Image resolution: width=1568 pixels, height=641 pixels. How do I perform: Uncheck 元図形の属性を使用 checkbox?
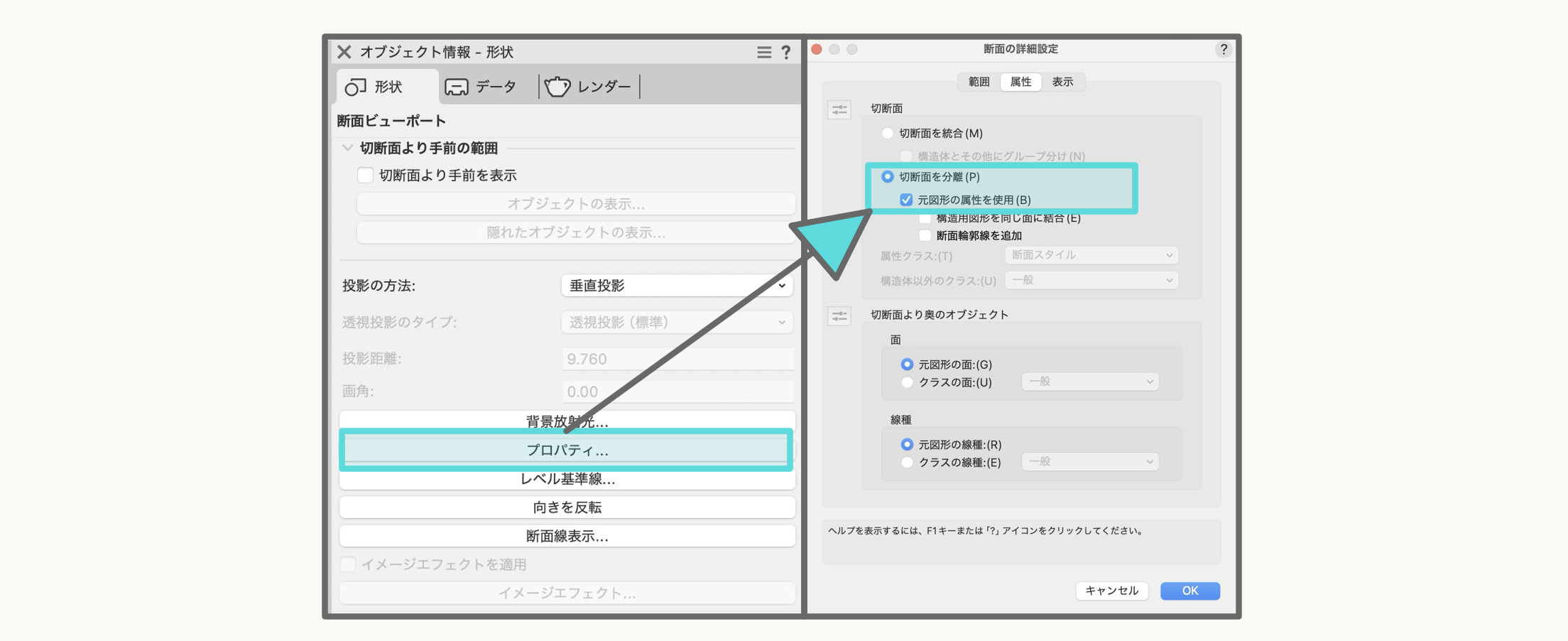[x=906, y=200]
